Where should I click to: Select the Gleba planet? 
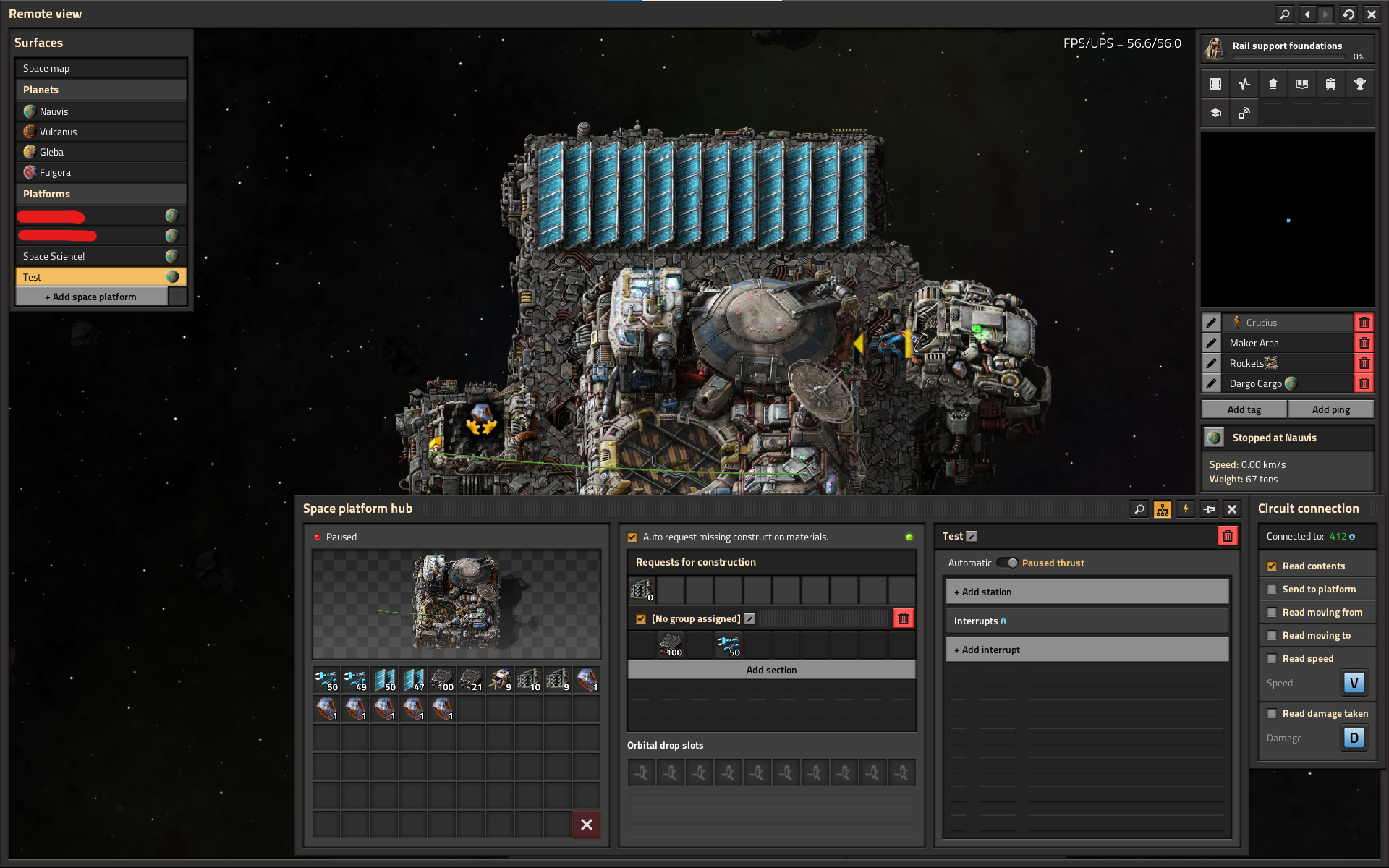(x=101, y=152)
